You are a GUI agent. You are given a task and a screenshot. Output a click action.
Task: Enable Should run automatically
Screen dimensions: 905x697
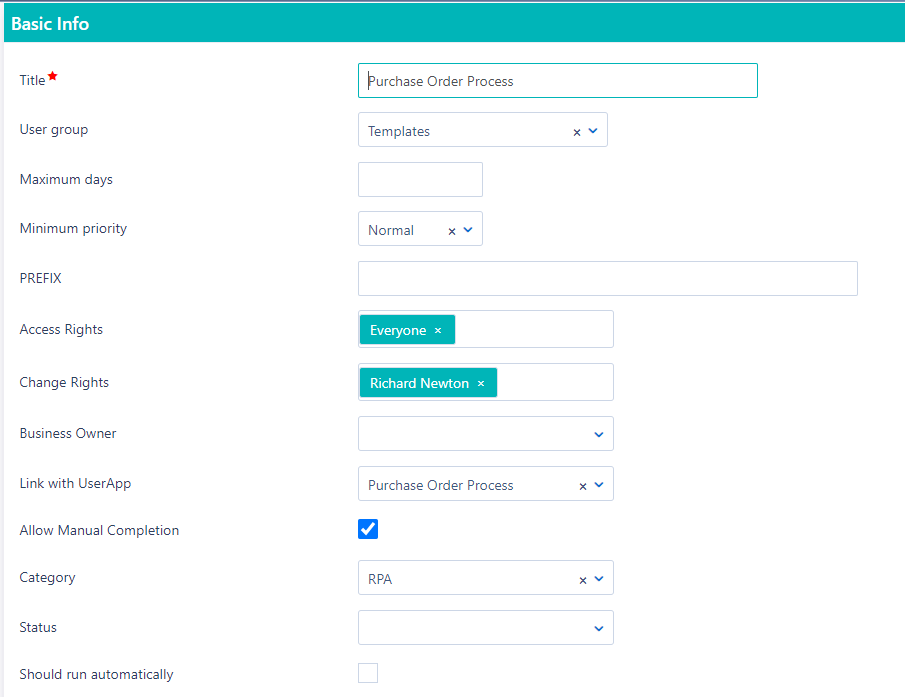coord(367,673)
